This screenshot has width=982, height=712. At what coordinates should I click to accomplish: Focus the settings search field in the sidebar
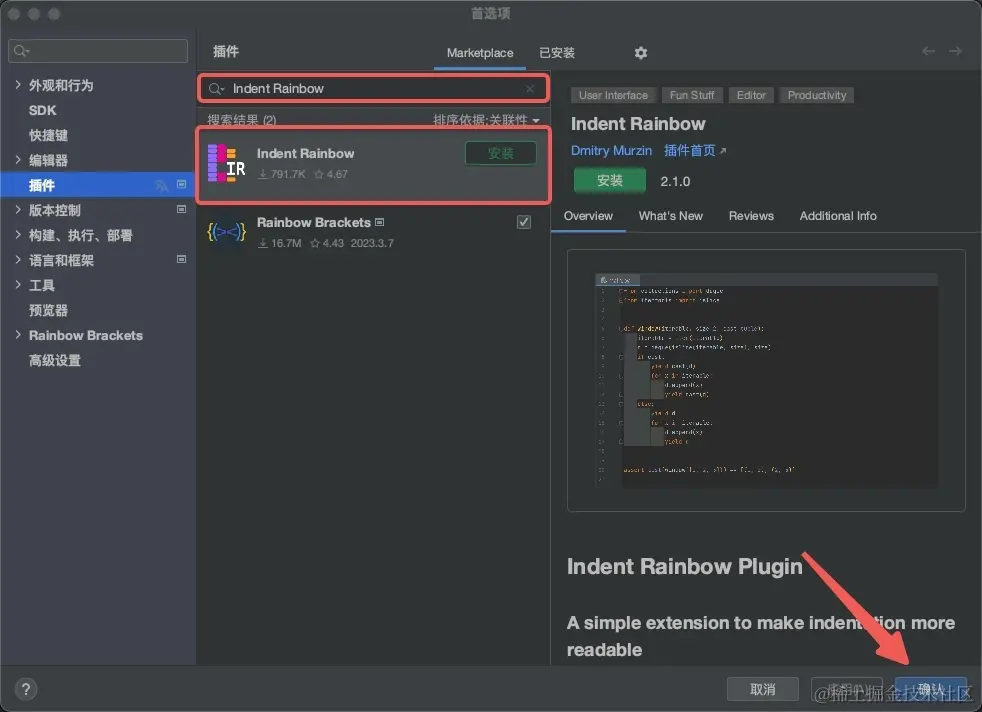98,51
